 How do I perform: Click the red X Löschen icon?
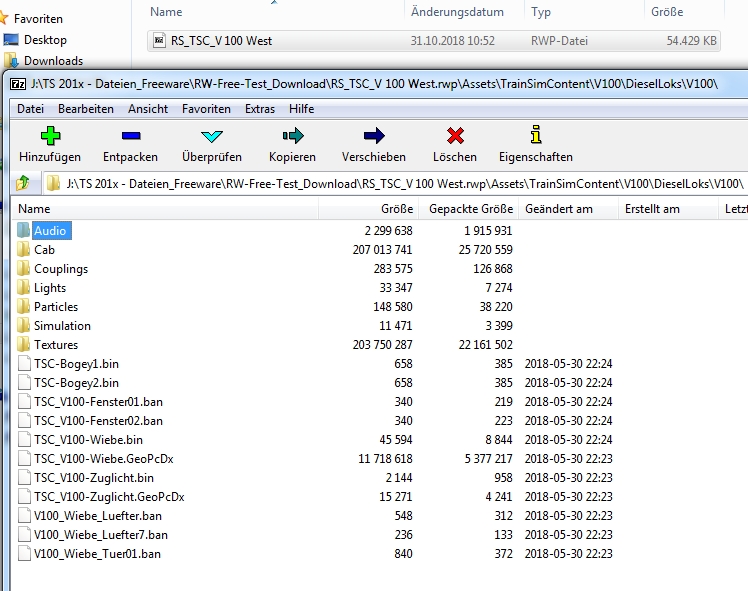(x=455, y=136)
